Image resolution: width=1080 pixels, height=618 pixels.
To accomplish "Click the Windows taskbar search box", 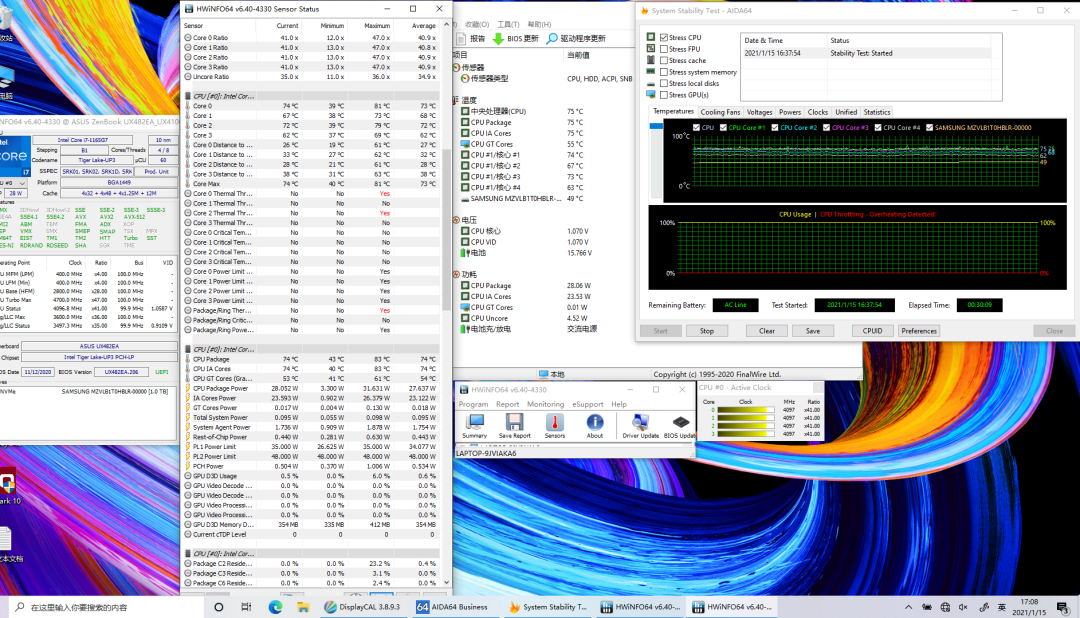I will point(100,606).
